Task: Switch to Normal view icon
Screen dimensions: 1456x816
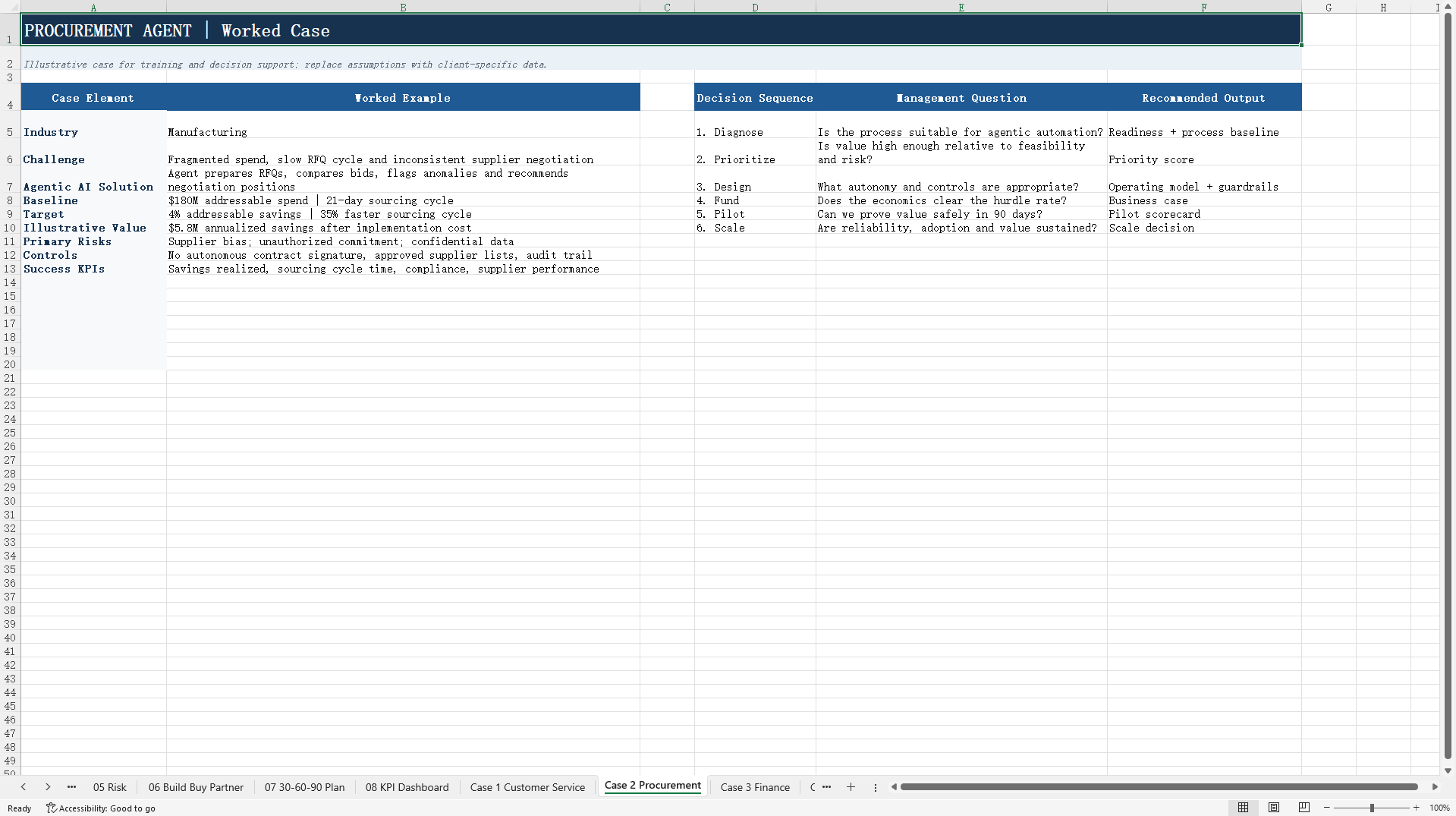Action: [1244, 808]
